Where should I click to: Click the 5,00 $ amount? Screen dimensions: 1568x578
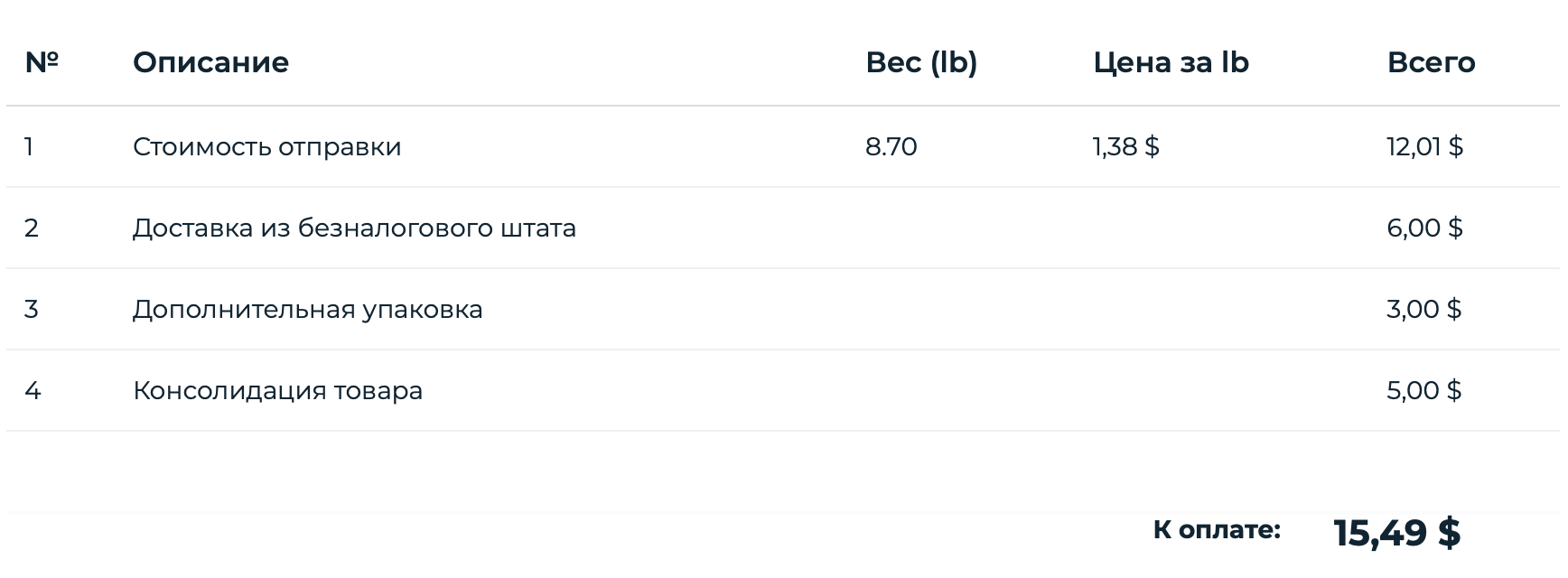coord(1423,390)
